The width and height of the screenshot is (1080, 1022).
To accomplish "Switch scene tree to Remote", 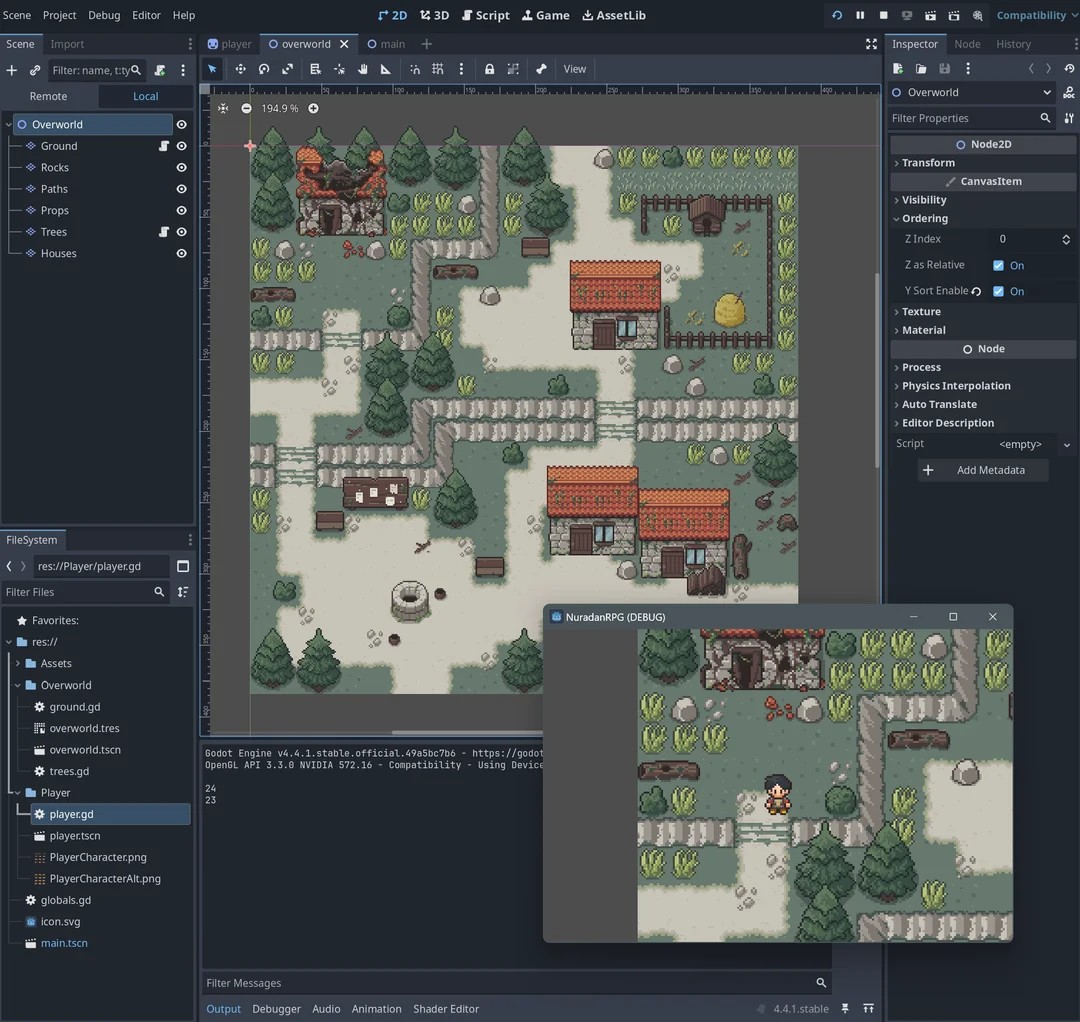I will 48,96.
